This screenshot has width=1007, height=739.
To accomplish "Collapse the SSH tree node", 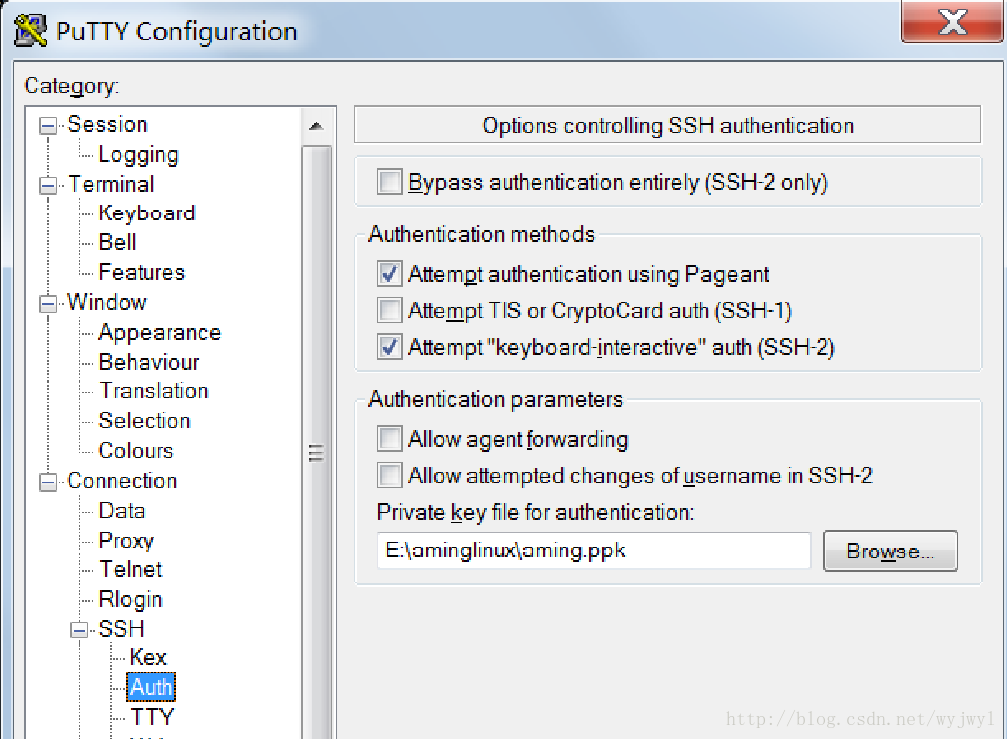I will (79, 630).
